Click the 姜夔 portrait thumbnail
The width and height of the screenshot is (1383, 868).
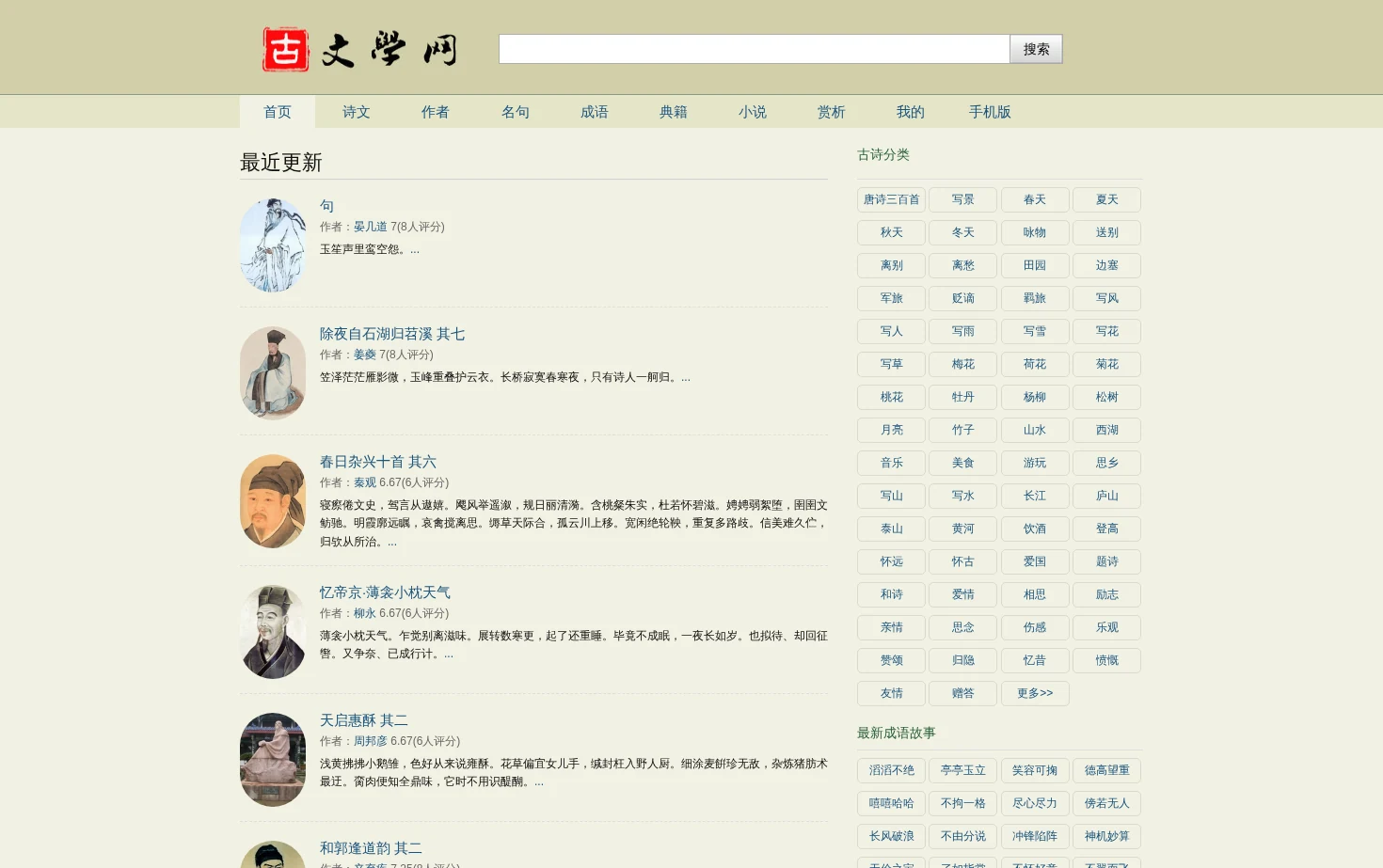click(x=273, y=373)
